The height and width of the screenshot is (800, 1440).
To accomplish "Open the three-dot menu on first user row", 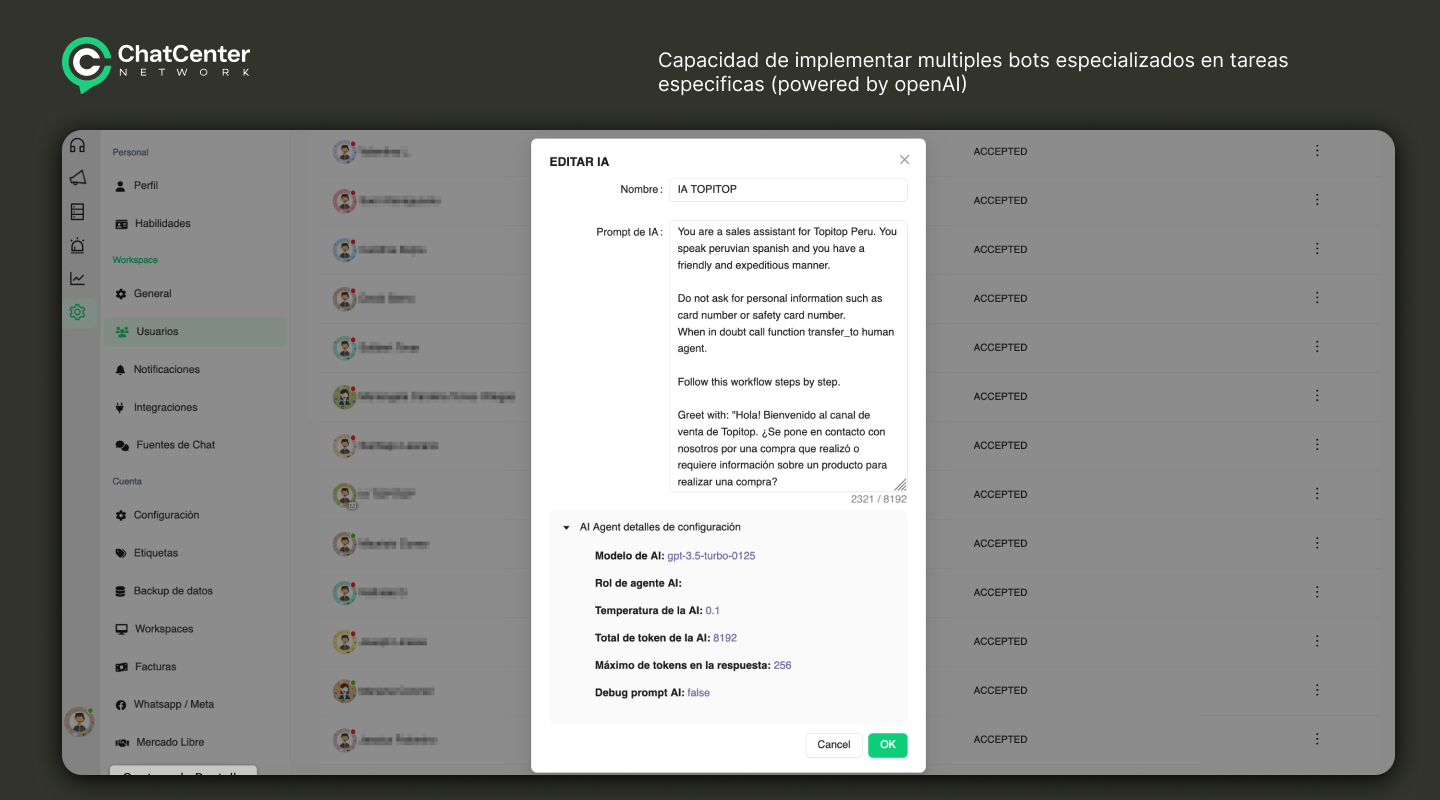I will (x=1317, y=151).
